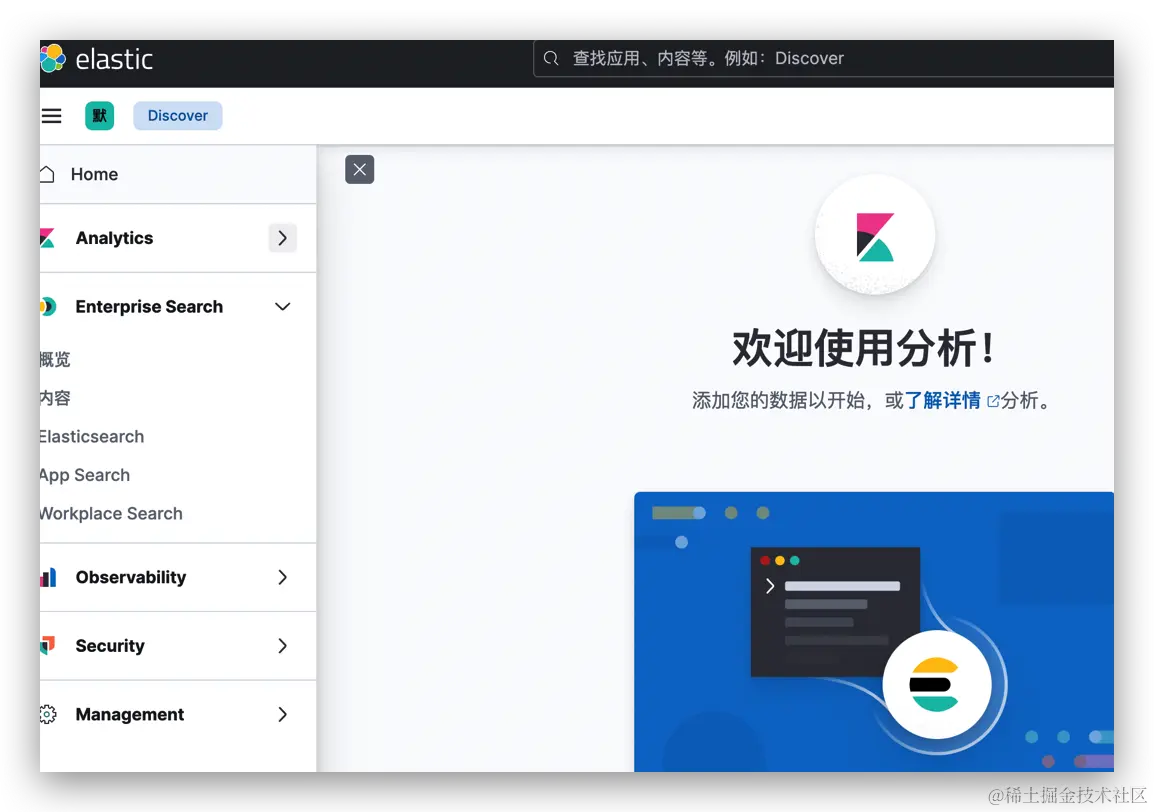Click the magnifier icon in search bar
This screenshot has height=812, width=1154.
[x=551, y=58]
